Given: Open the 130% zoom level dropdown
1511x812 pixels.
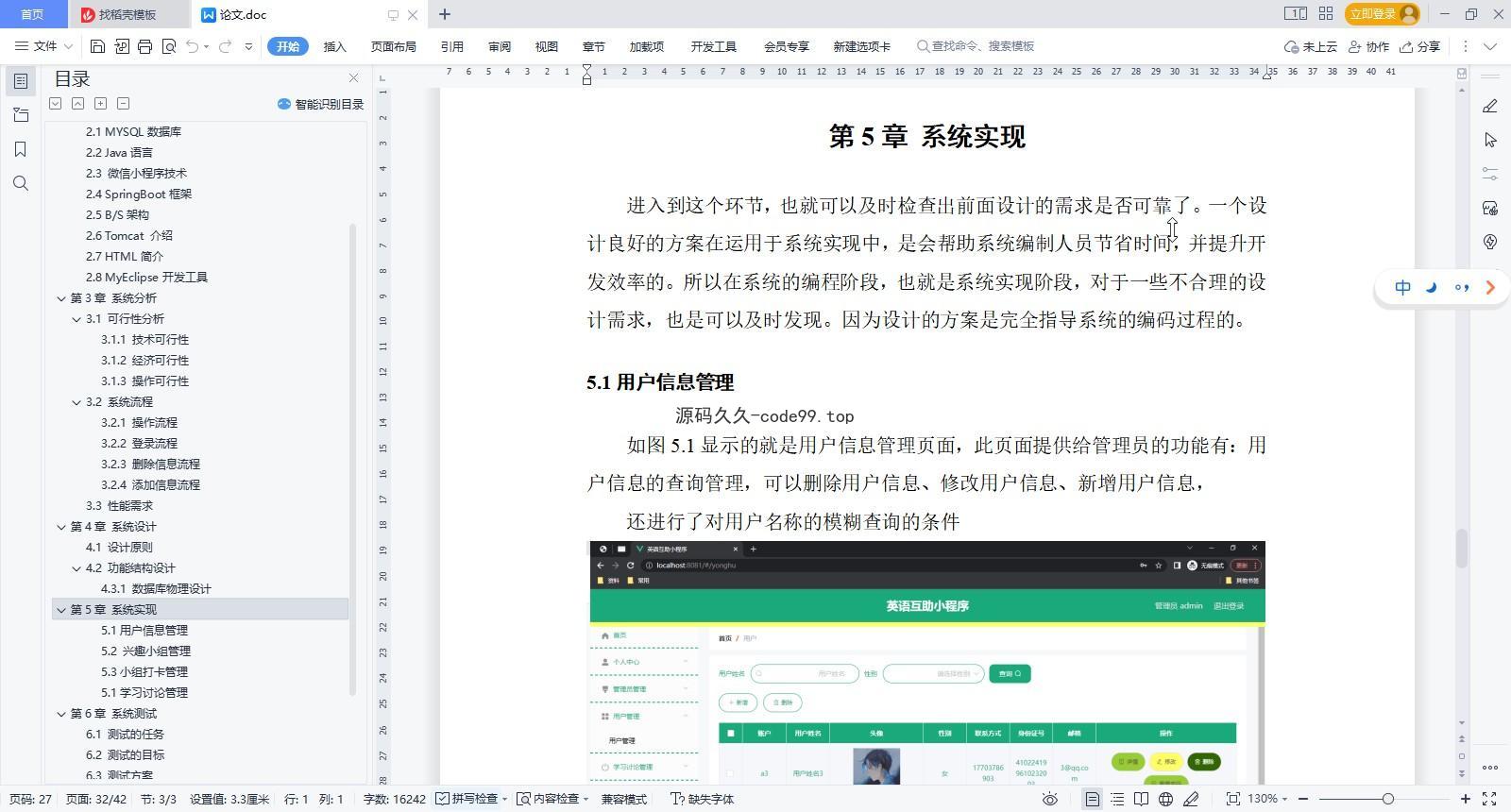Looking at the screenshot, I should tap(1268, 799).
